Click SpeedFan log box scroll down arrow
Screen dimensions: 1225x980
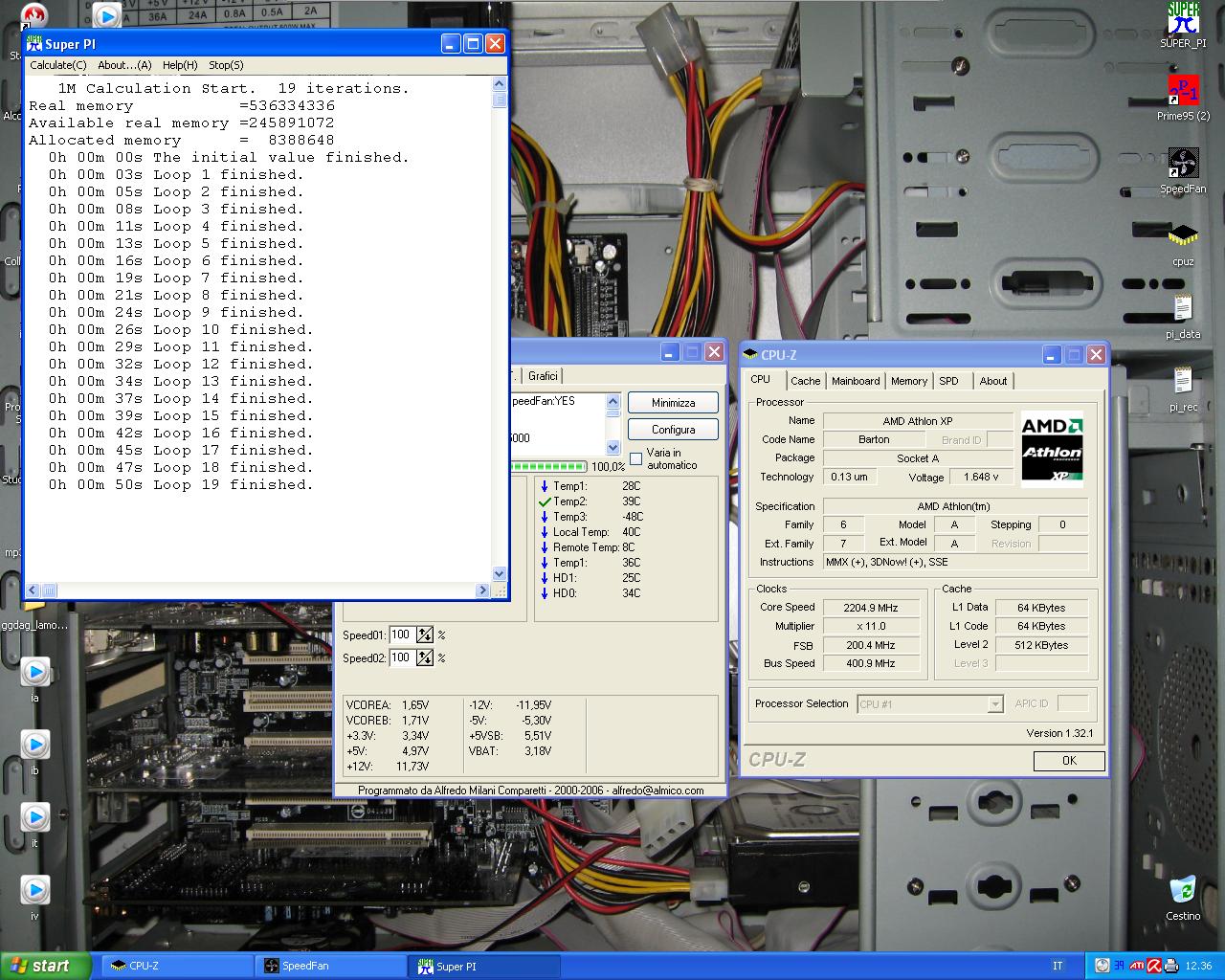613,448
